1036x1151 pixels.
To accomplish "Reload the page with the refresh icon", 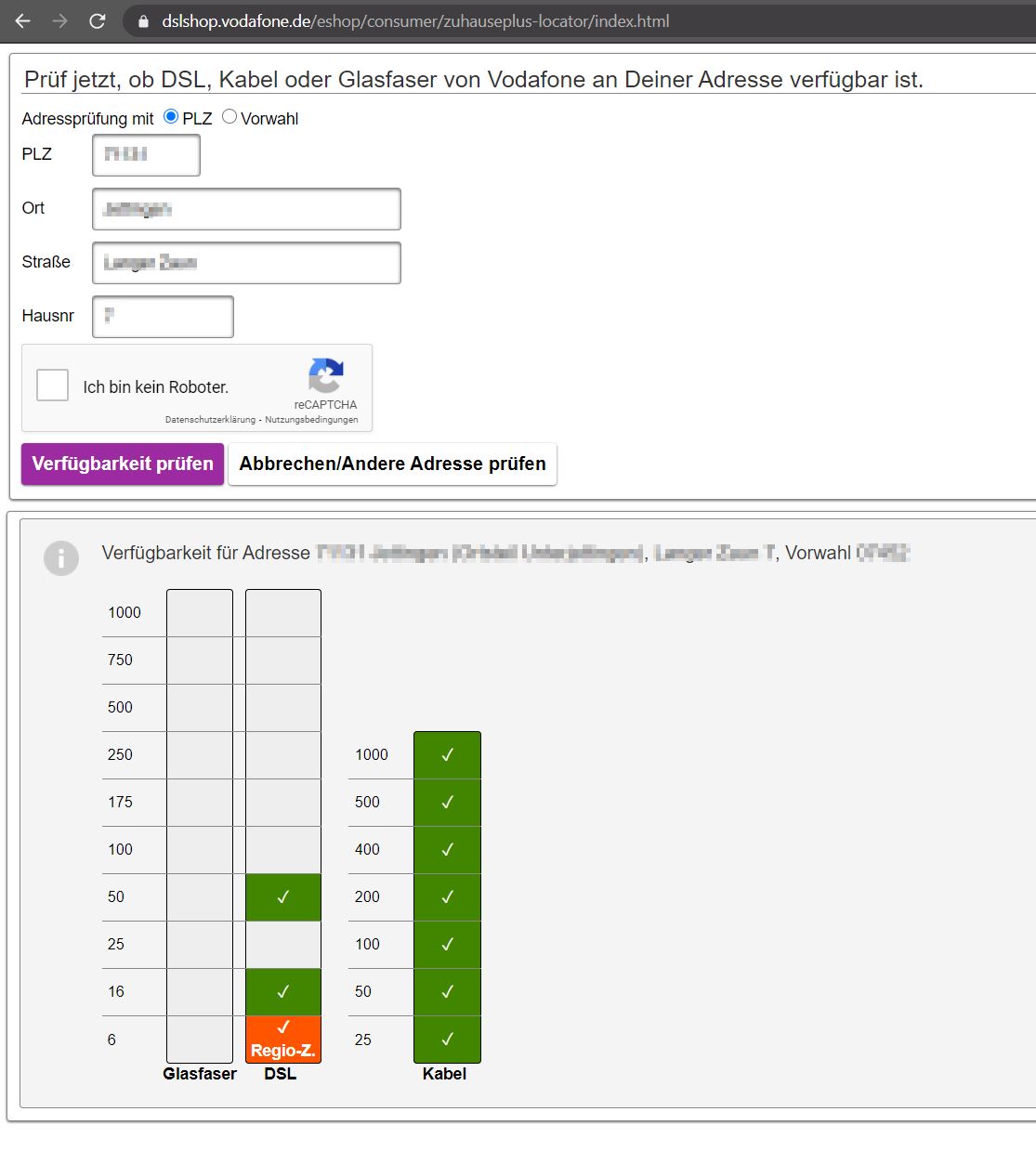I will click(x=98, y=20).
